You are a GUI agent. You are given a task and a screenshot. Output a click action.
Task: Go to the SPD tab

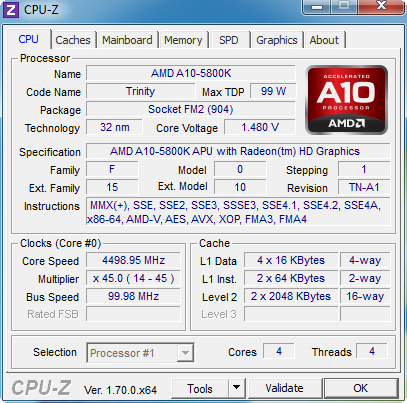click(x=229, y=40)
